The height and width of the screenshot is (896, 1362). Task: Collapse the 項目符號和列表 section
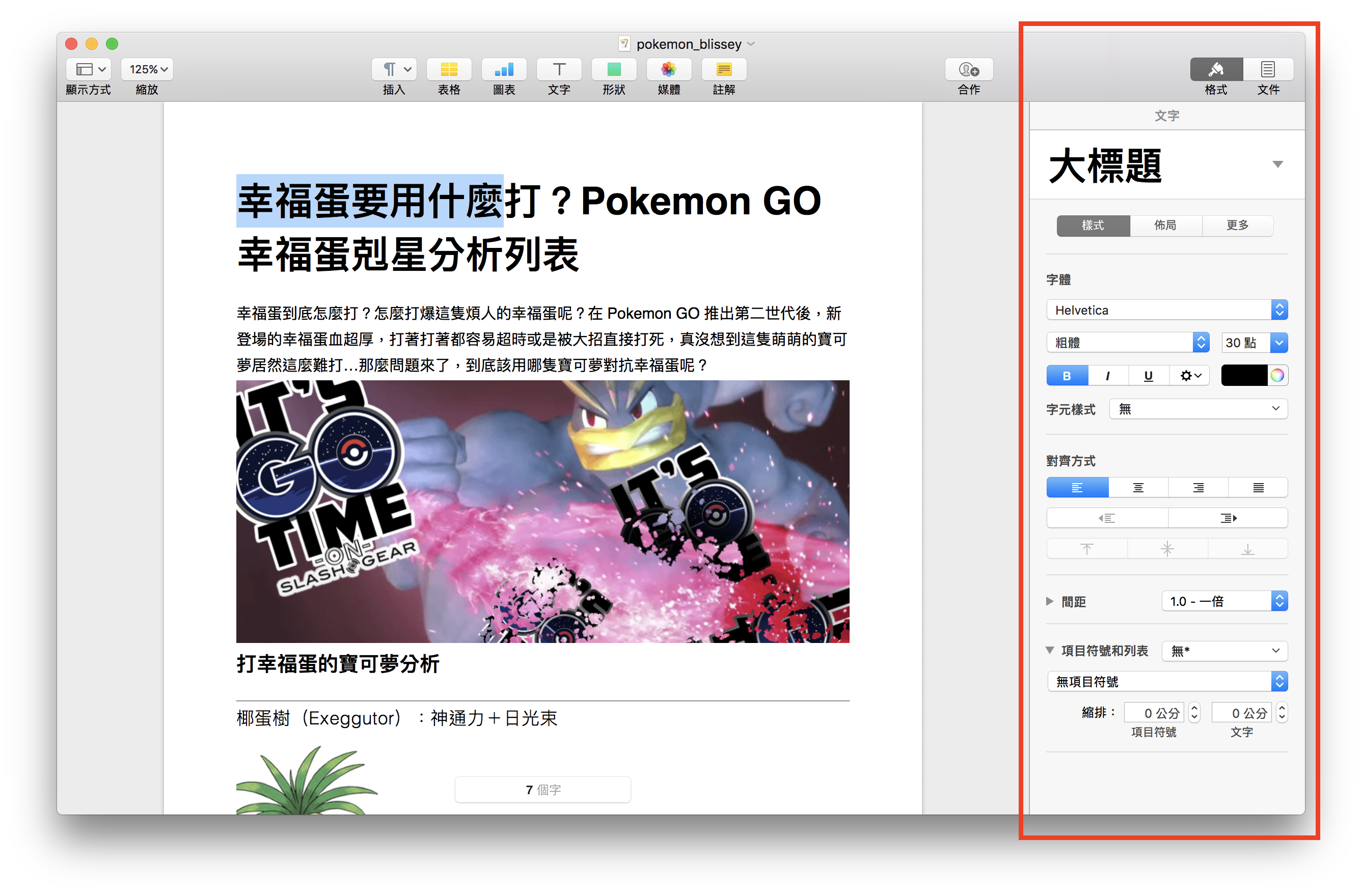[1050, 651]
